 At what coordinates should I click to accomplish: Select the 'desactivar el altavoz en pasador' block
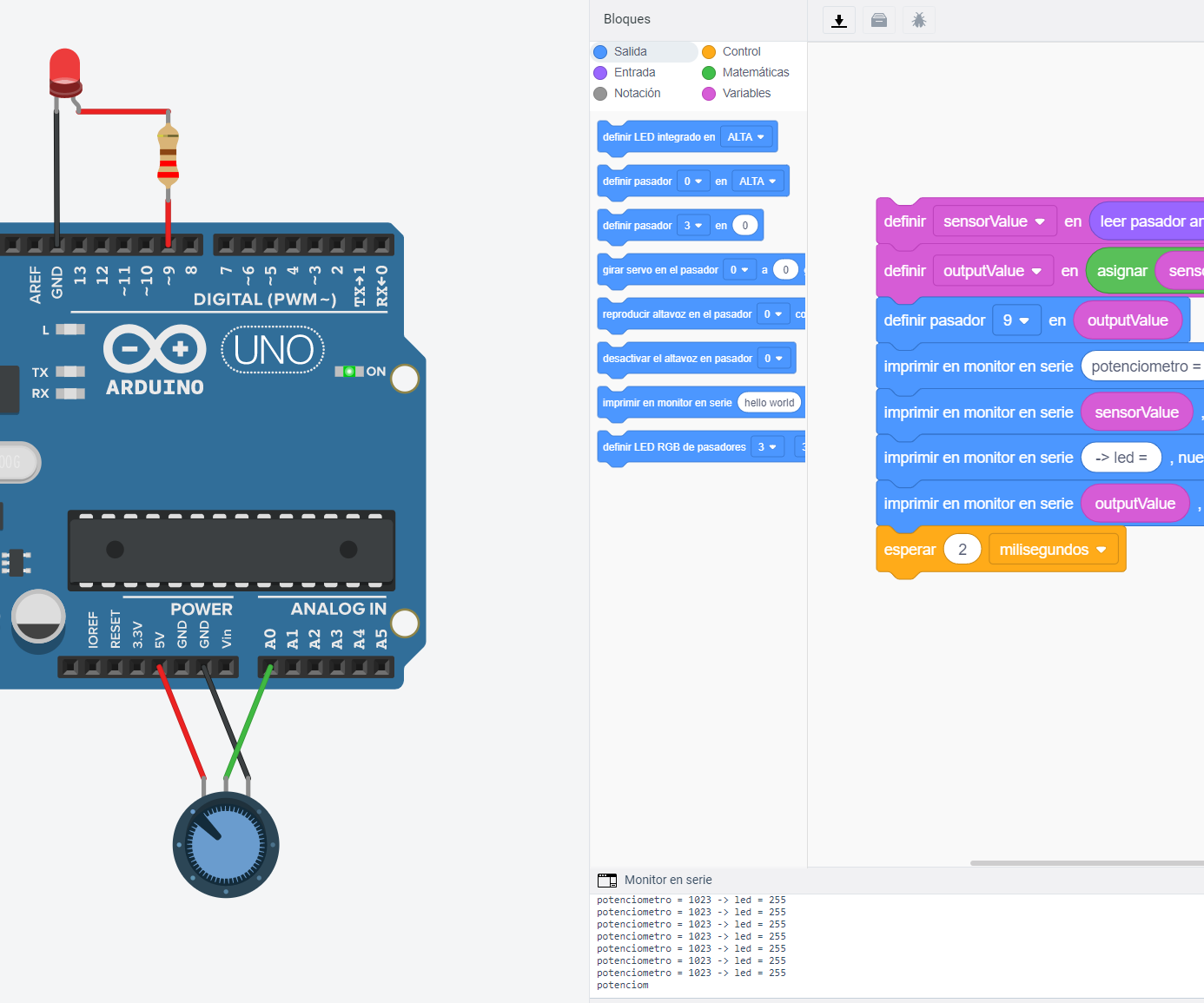pyautogui.click(x=697, y=359)
